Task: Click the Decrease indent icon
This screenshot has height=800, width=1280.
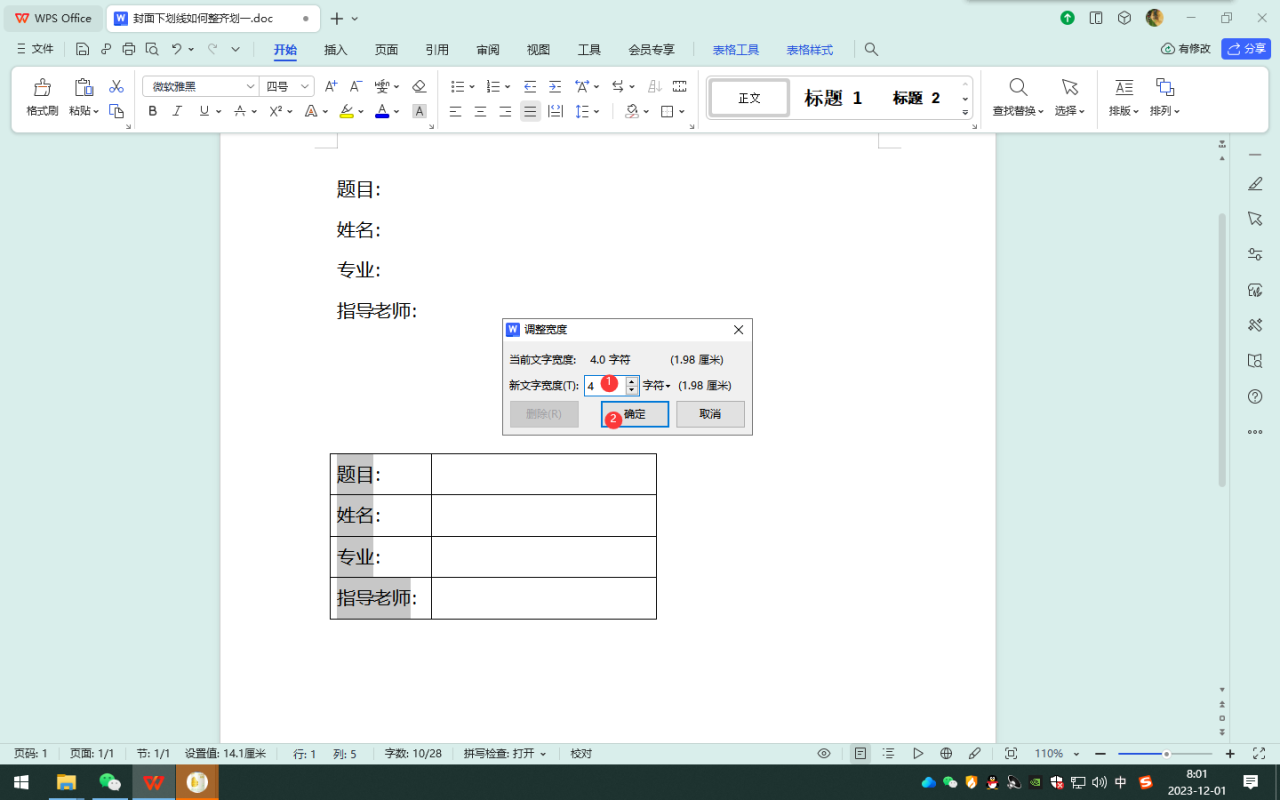Action: (530, 87)
